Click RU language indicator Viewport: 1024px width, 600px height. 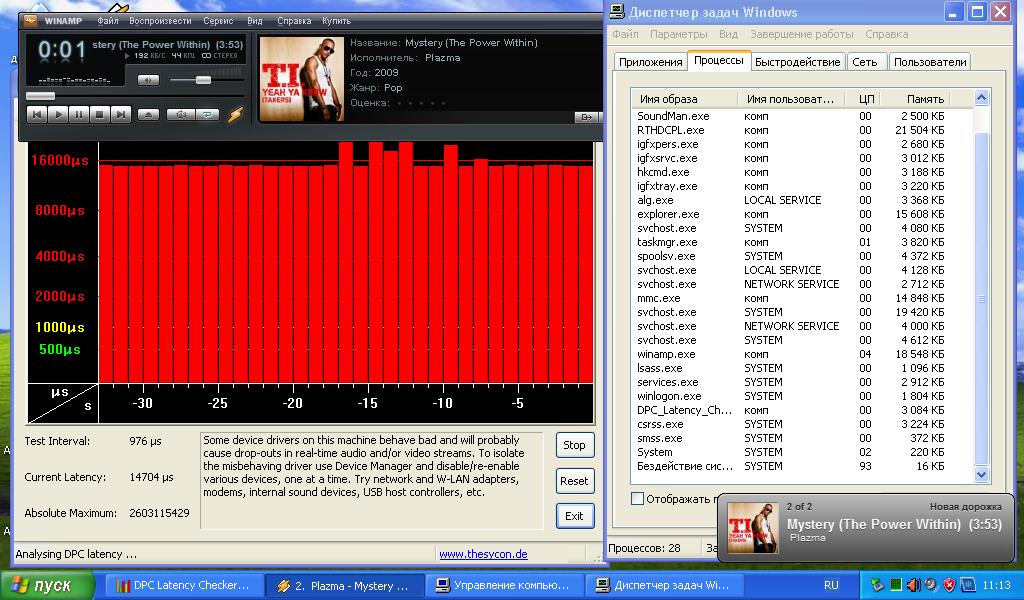tap(831, 585)
